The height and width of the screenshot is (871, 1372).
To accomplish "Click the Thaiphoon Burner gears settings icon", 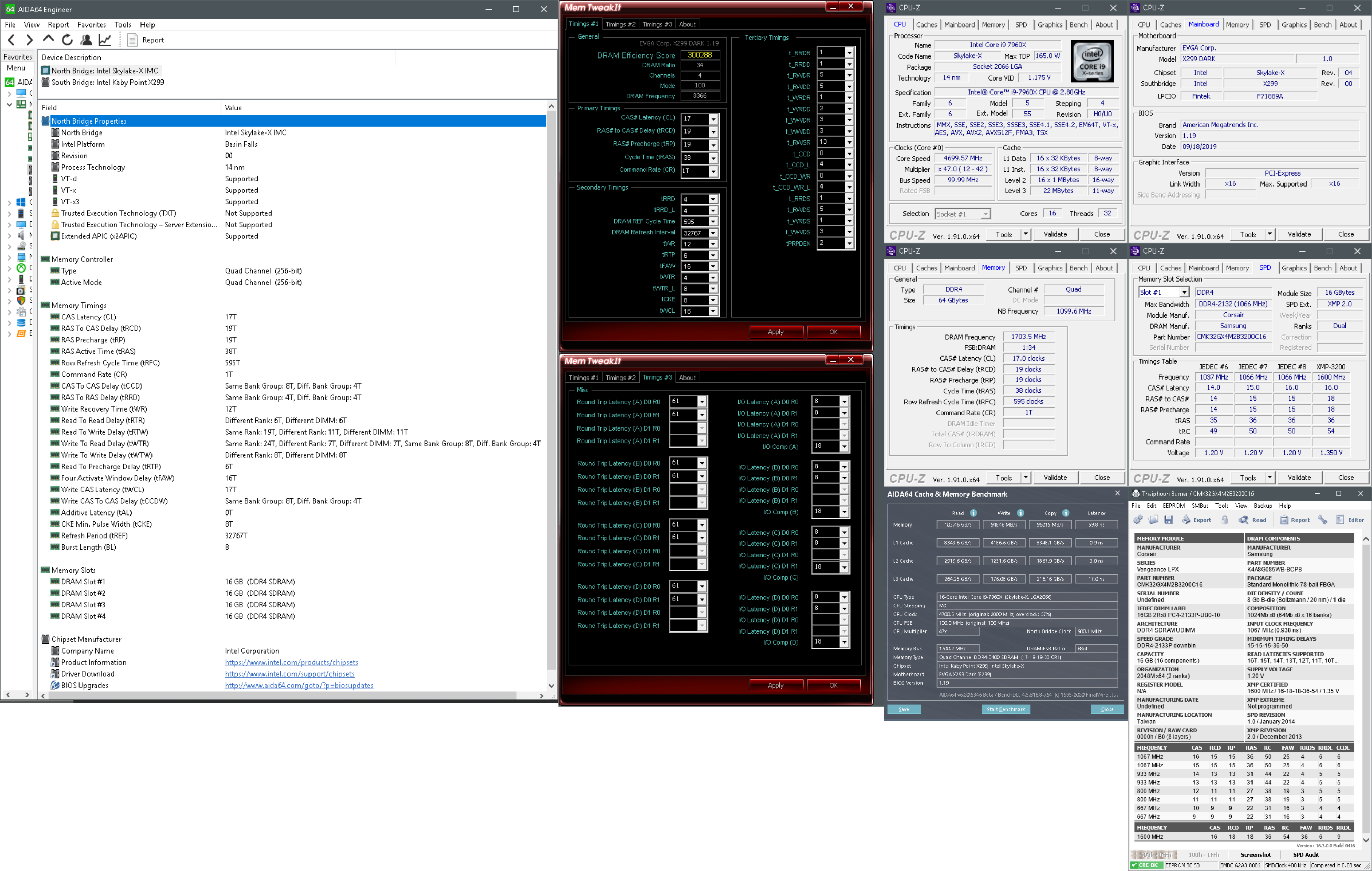I will (1138, 520).
